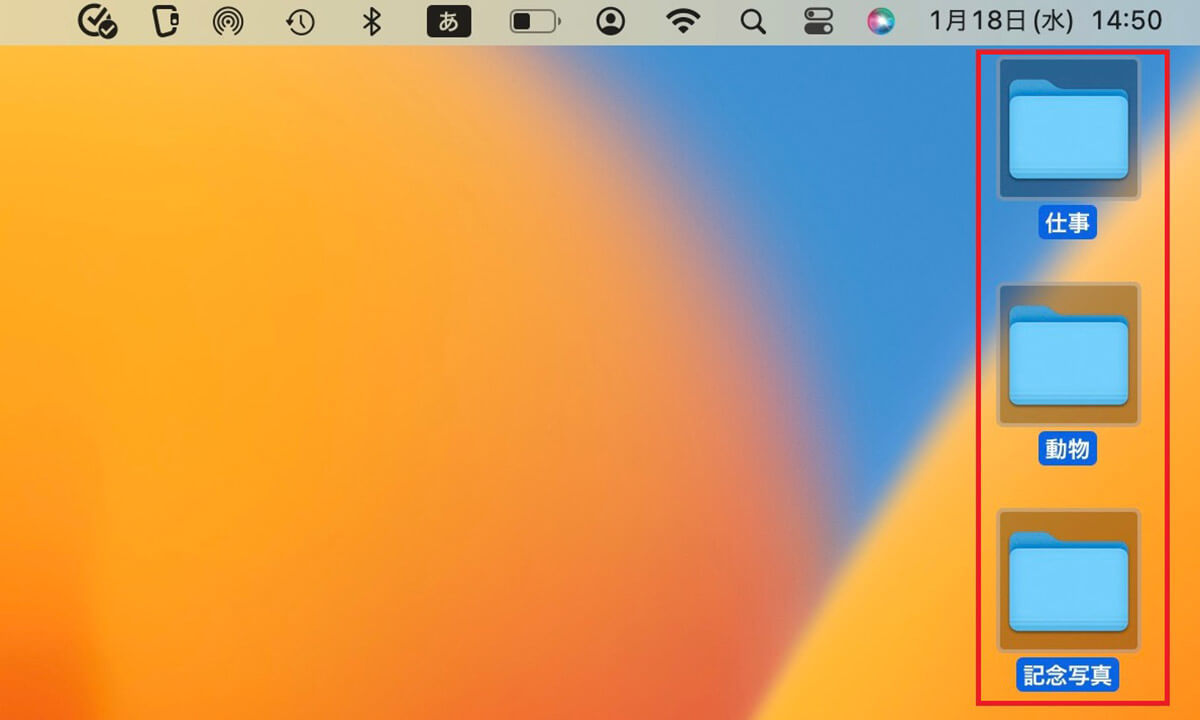Open the AirDrop menu bar icon
1200x720 pixels.
coord(229,21)
